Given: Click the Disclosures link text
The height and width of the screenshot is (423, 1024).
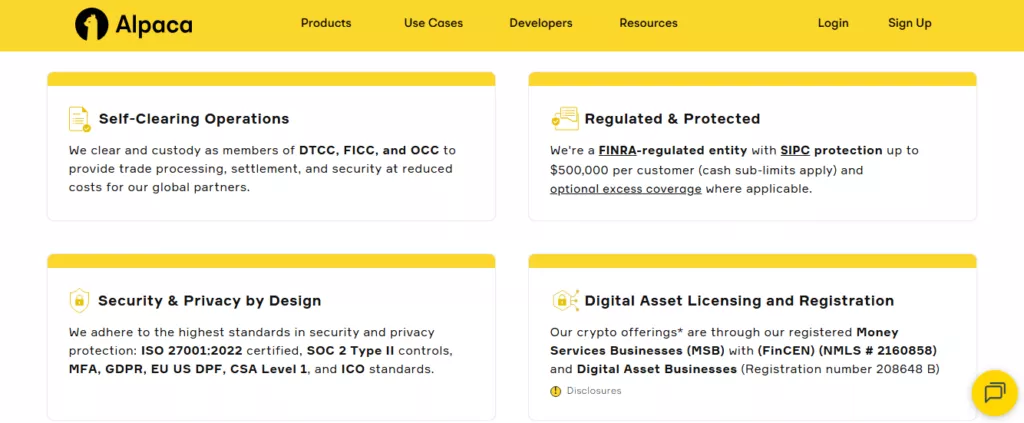Looking at the screenshot, I should click(x=594, y=391).
